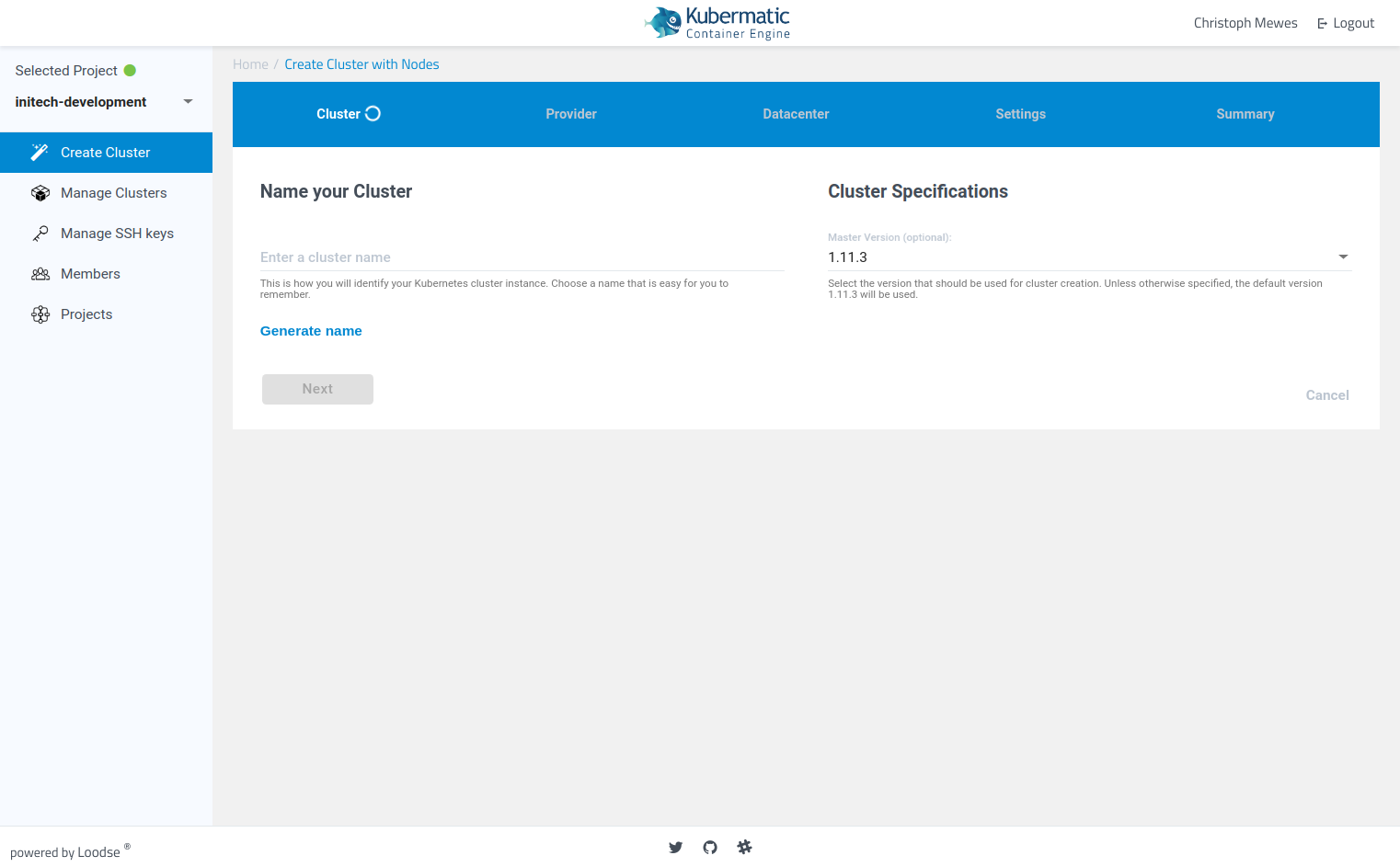Image resolution: width=1400 pixels, height=867 pixels.
Task: Click the Cancel button
Action: 1327,395
